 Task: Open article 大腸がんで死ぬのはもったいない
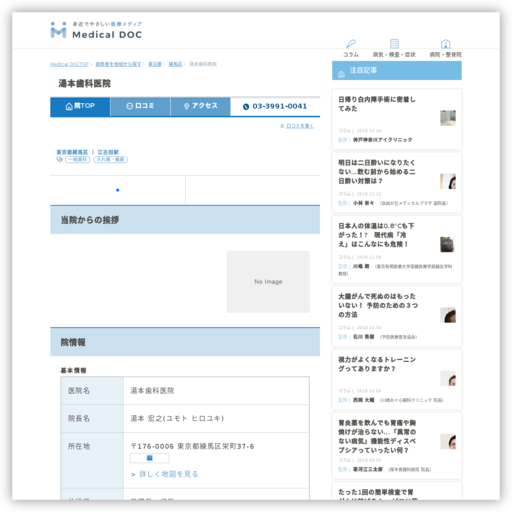pos(378,305)
